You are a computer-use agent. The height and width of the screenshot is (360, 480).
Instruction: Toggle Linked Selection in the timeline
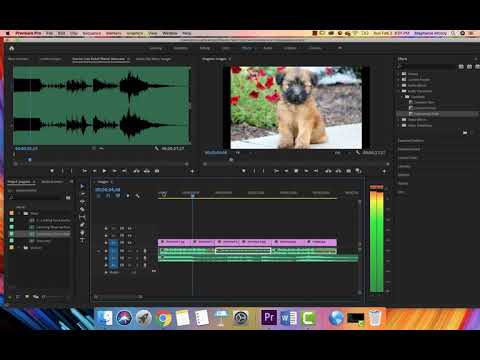(118, 196)
